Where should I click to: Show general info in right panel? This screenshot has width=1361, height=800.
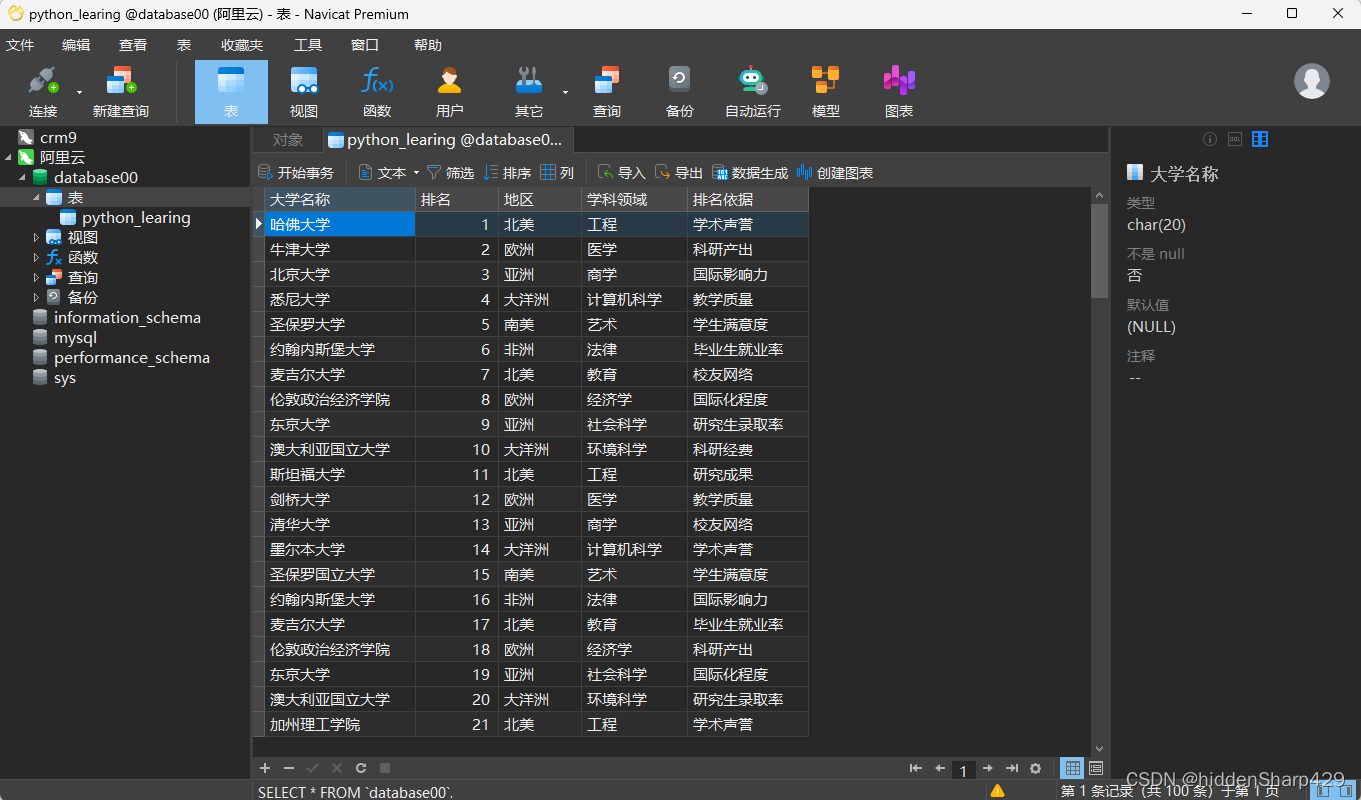click(1210, 139)
